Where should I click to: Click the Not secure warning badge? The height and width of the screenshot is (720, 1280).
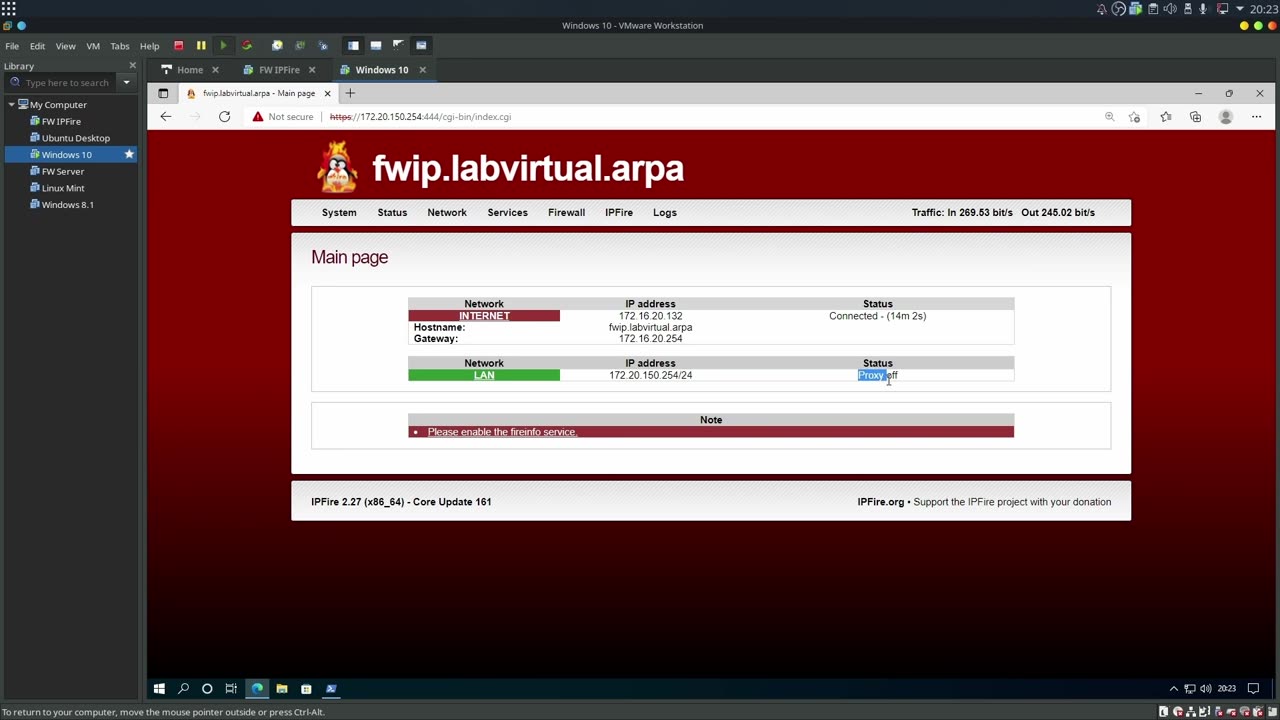click(x=283, y=117)
